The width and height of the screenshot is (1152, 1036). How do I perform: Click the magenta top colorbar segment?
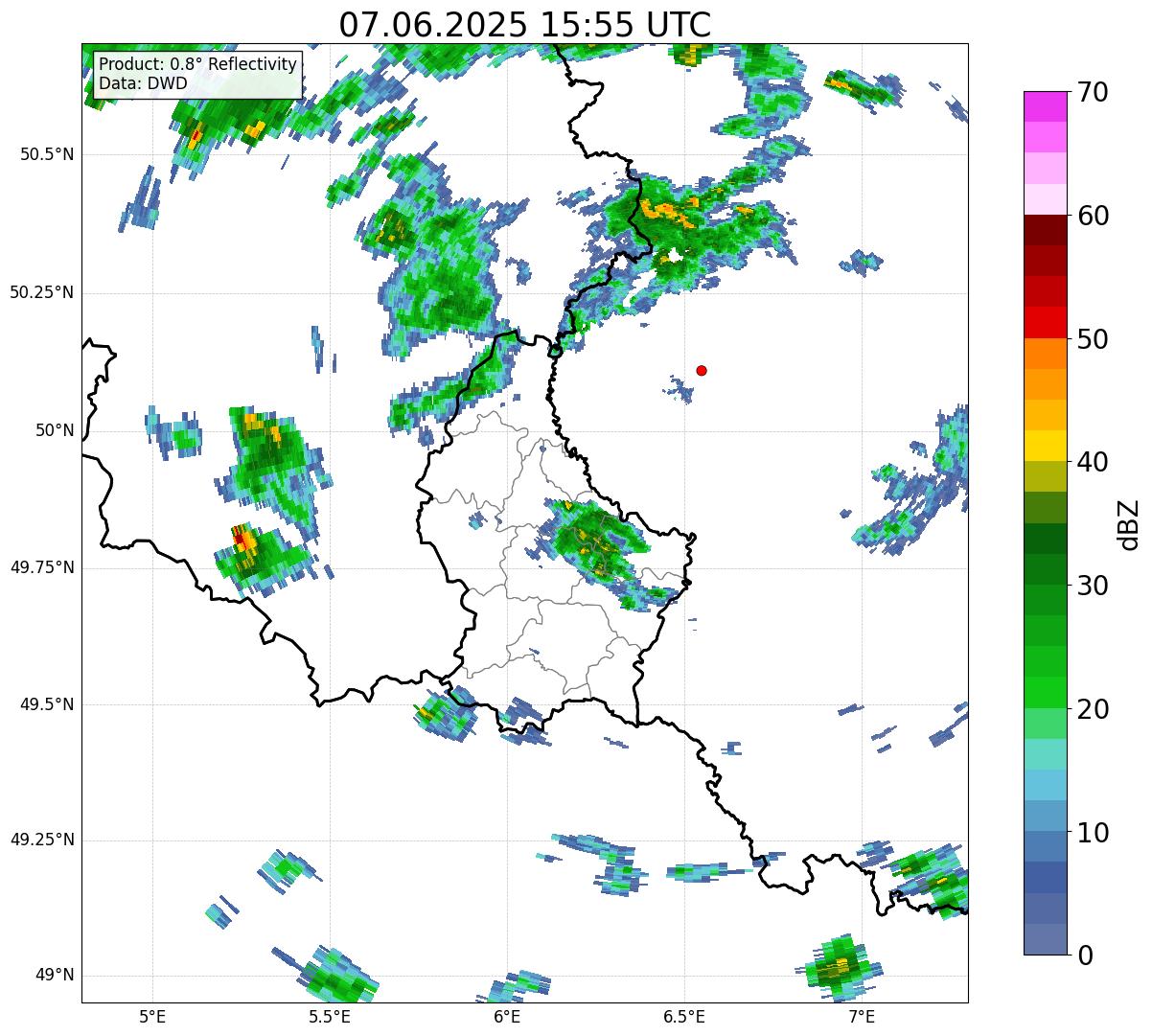point(1046,106)
